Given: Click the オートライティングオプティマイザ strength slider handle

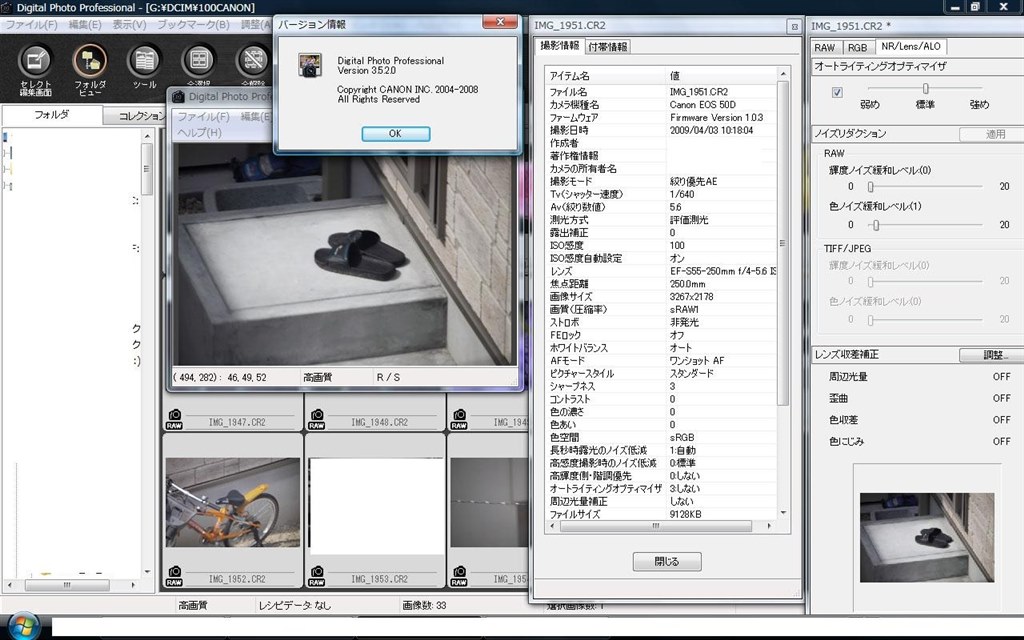Looking at the screenshot, I should 925,88.
